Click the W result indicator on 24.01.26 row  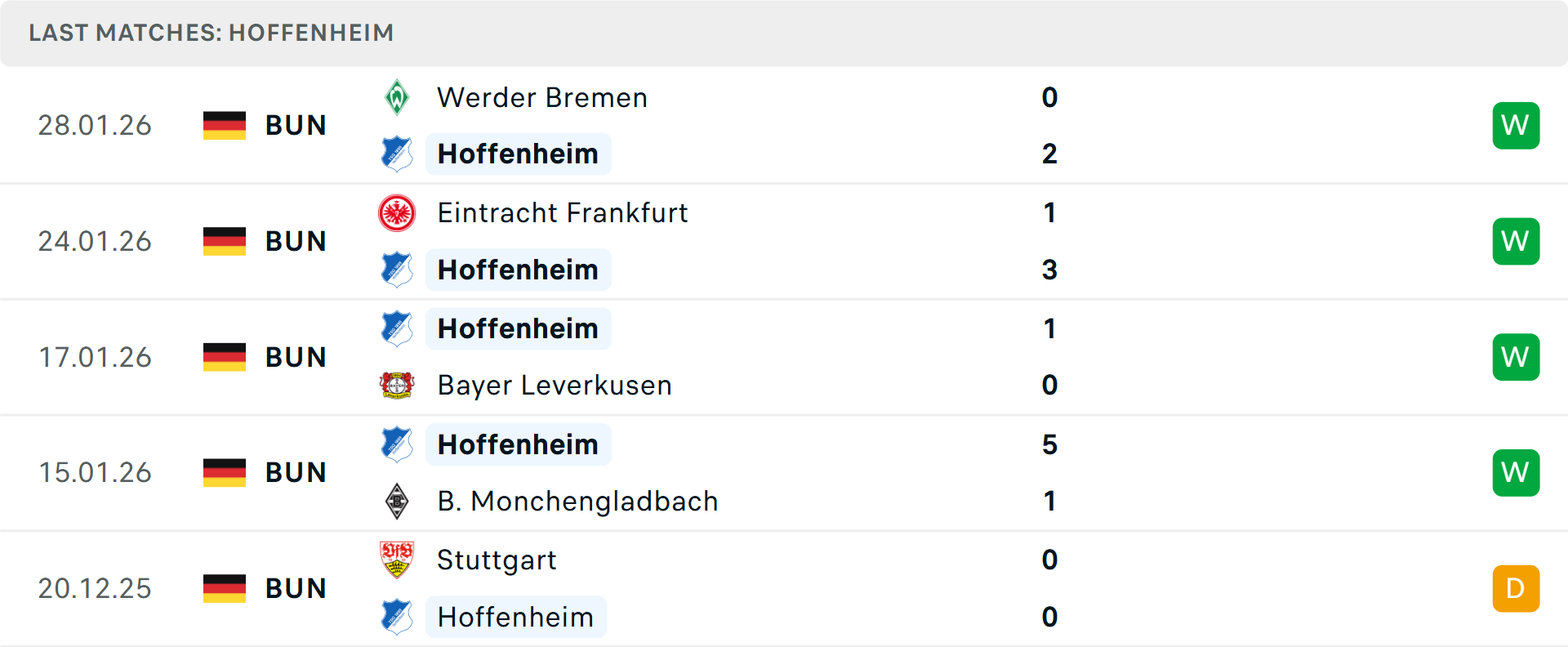(x=1516, y=241)
